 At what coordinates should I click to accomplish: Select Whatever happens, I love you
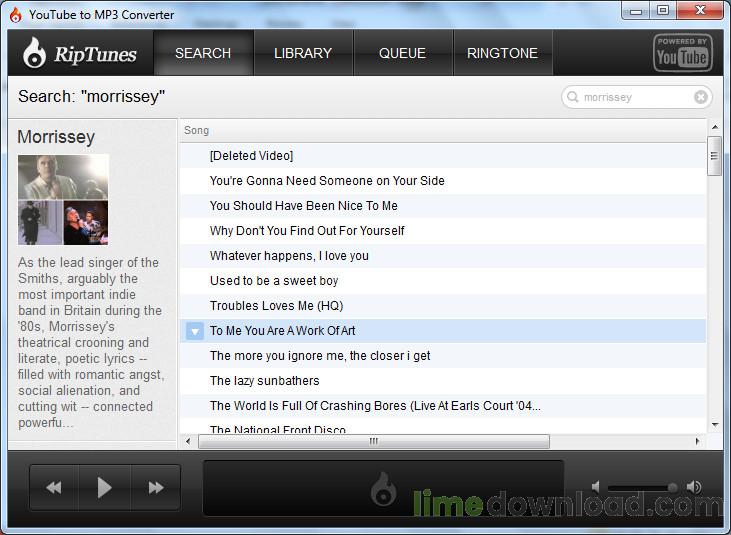(443, 256)
